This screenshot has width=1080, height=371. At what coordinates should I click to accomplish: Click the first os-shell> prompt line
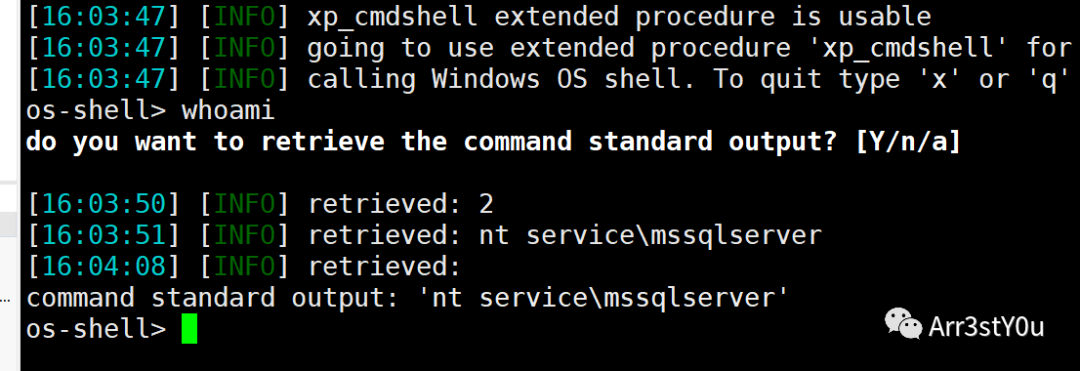click(150, 111)
